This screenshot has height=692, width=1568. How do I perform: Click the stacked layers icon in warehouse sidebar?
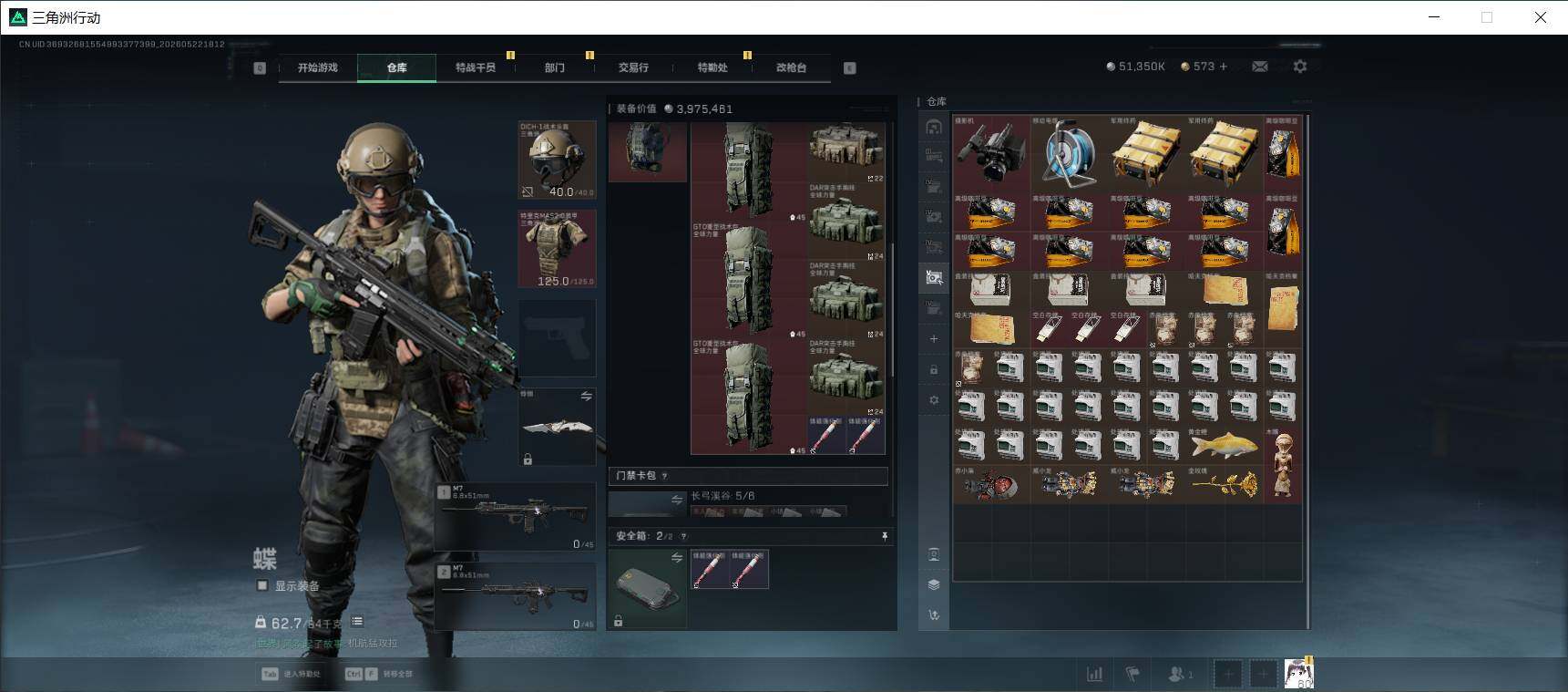[x=934, y=584]
